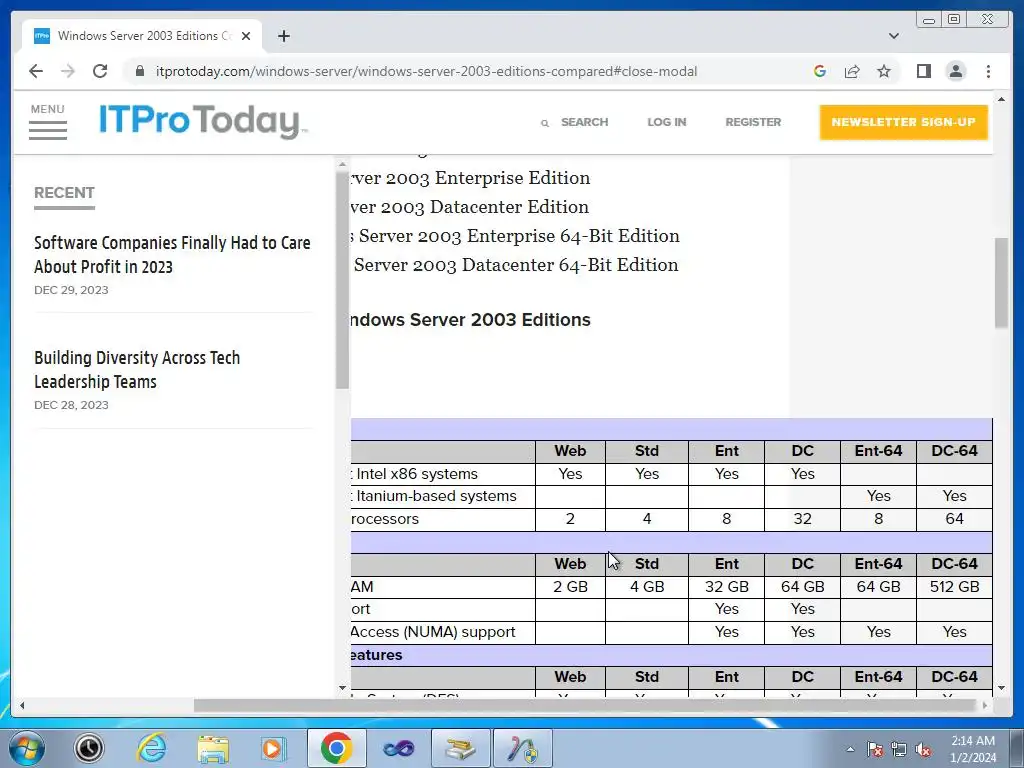This screenshot has width=1024, height=768.
Task: Share this page icon
Action: pos(852,71)
